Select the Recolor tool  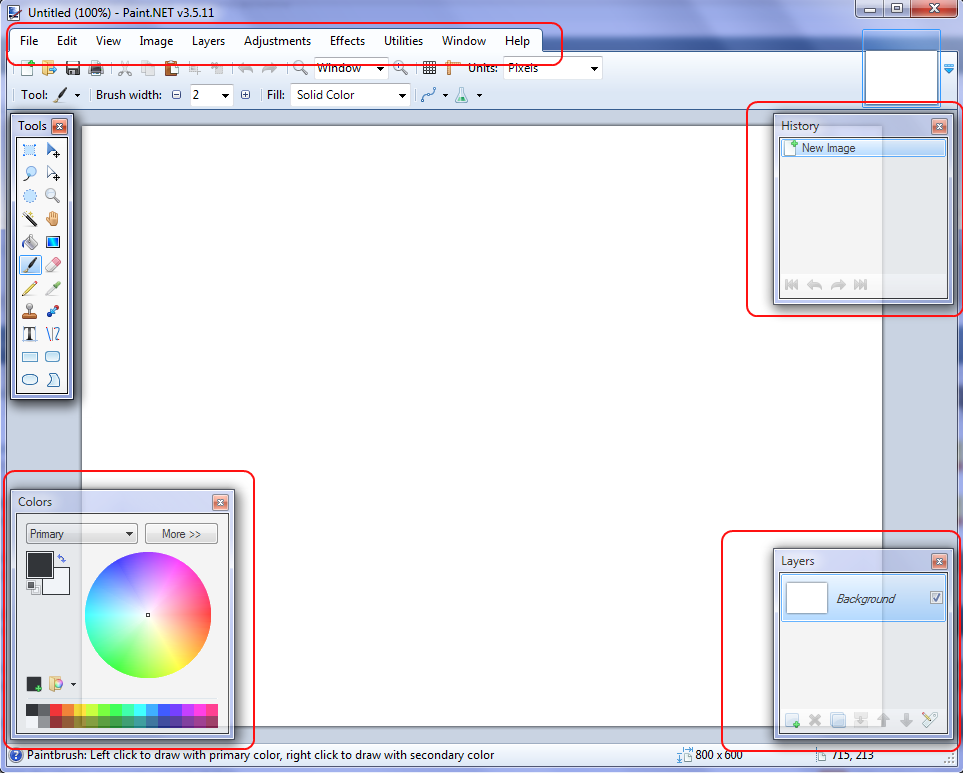53,311
